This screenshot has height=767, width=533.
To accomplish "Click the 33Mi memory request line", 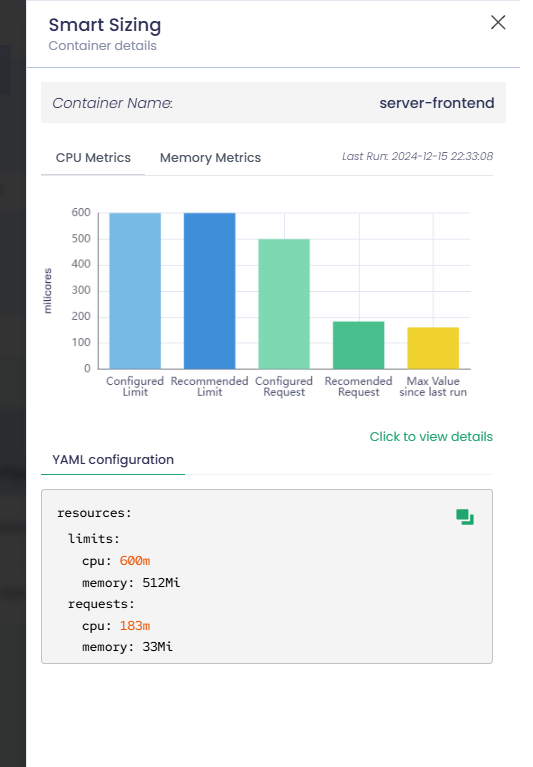I will point(127,647).
